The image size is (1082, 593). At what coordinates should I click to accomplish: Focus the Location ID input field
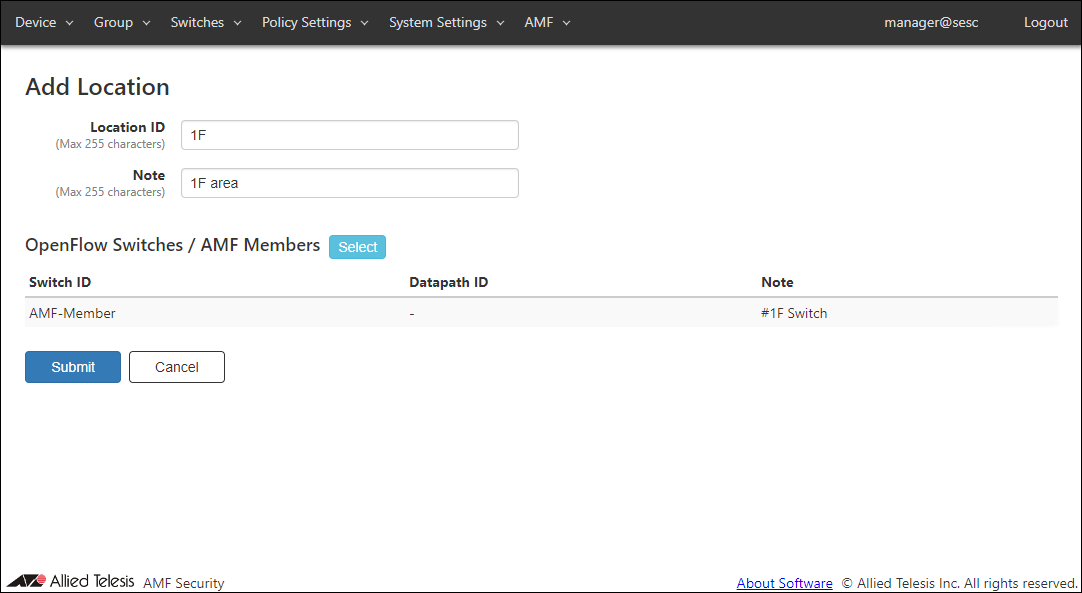349,135
